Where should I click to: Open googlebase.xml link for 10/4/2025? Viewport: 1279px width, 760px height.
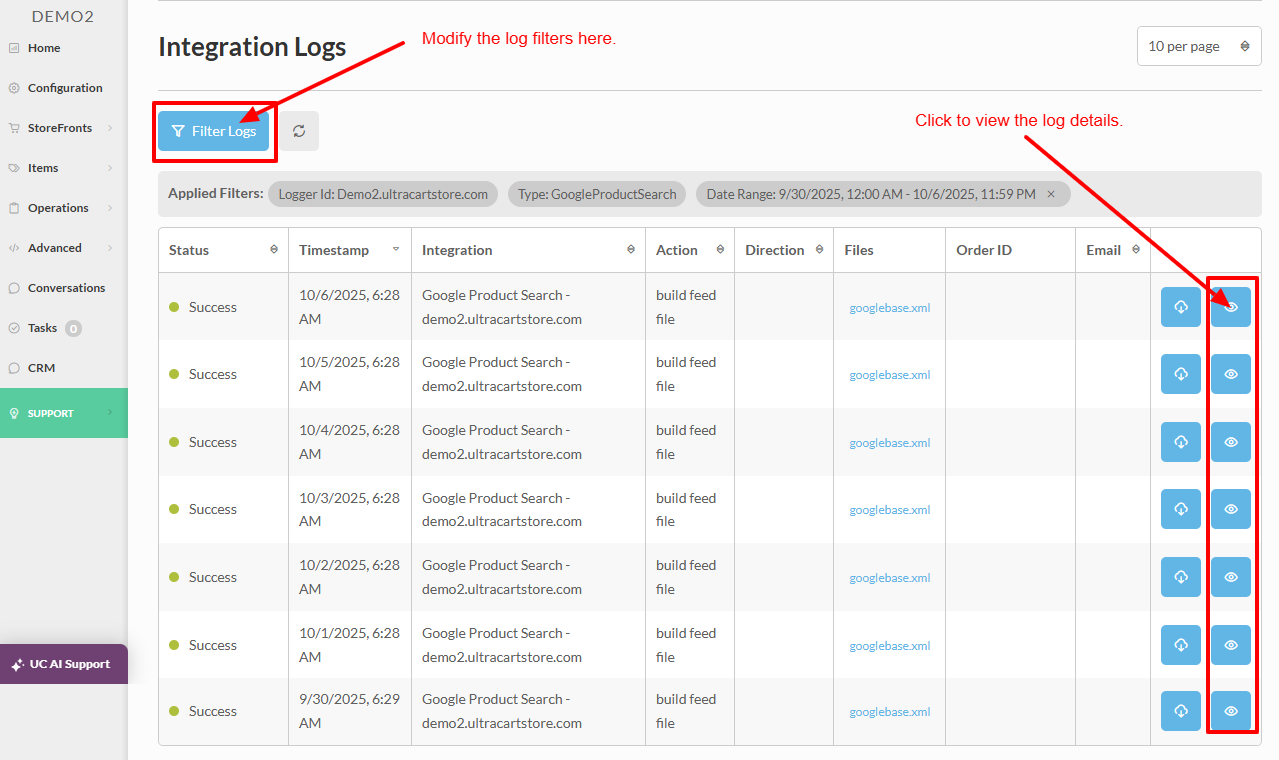pos(890,443)
